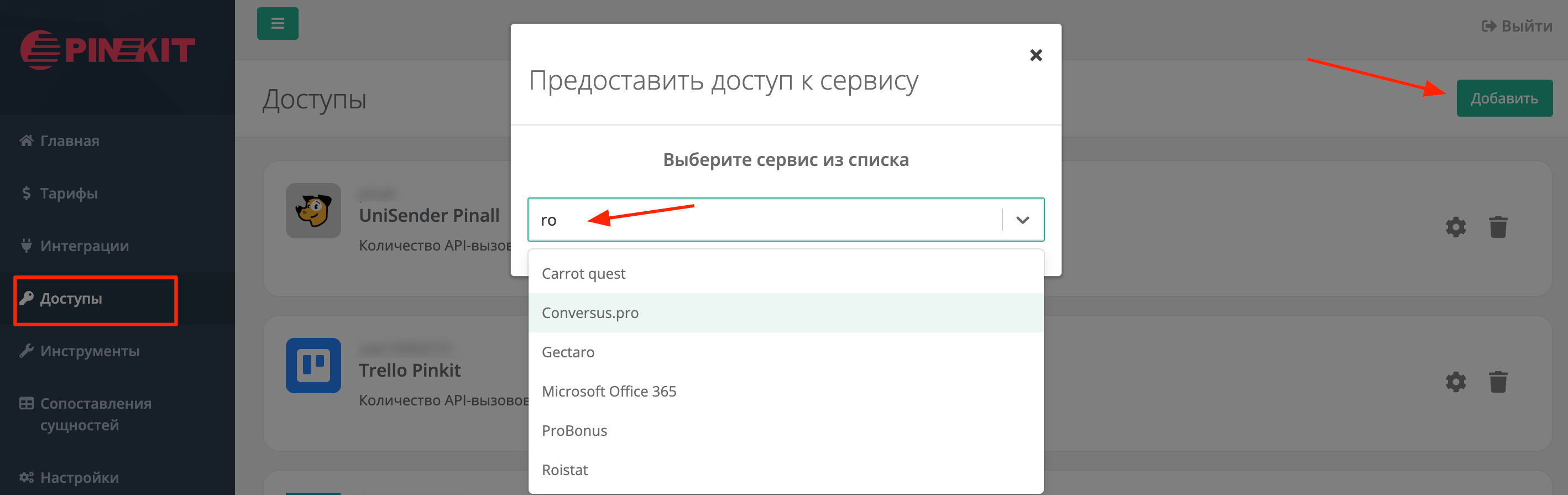Click the Выйти logout link

coord(1516,26)
